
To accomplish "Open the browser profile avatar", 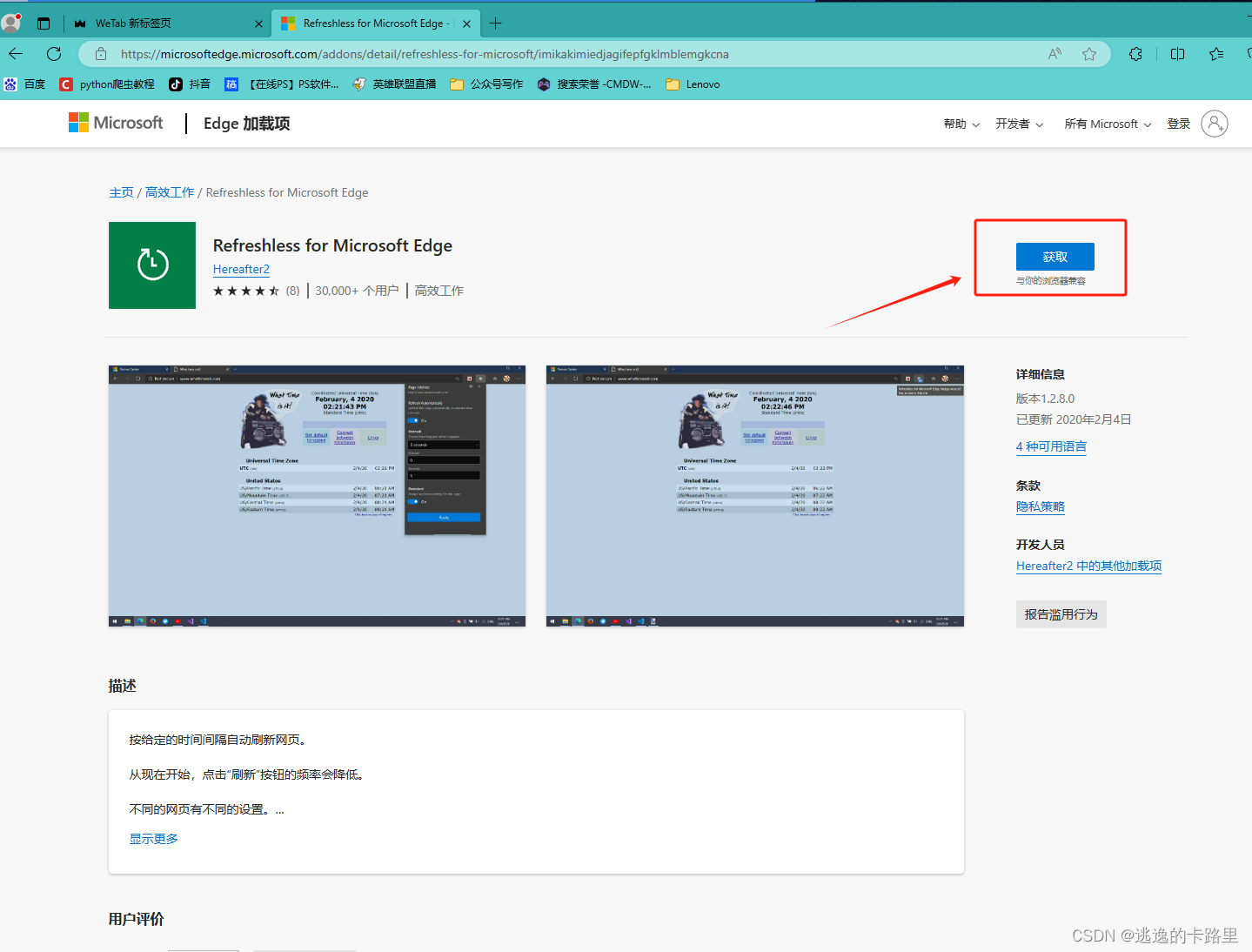I will (11, 23).
